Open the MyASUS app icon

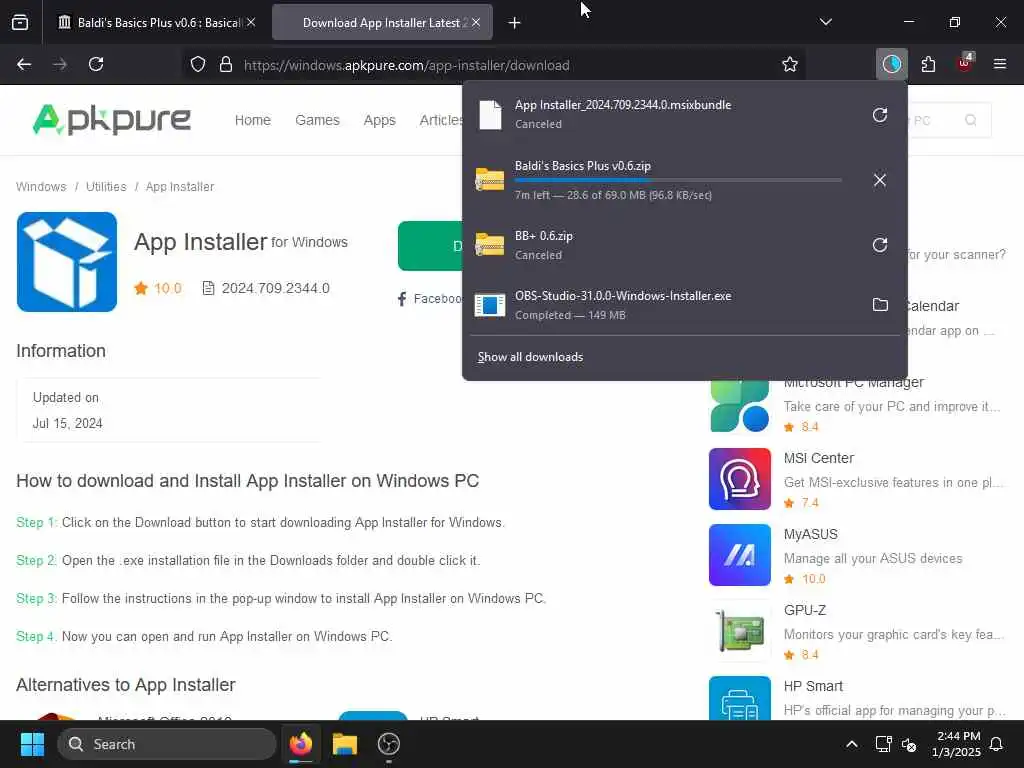tap(739, 554)
